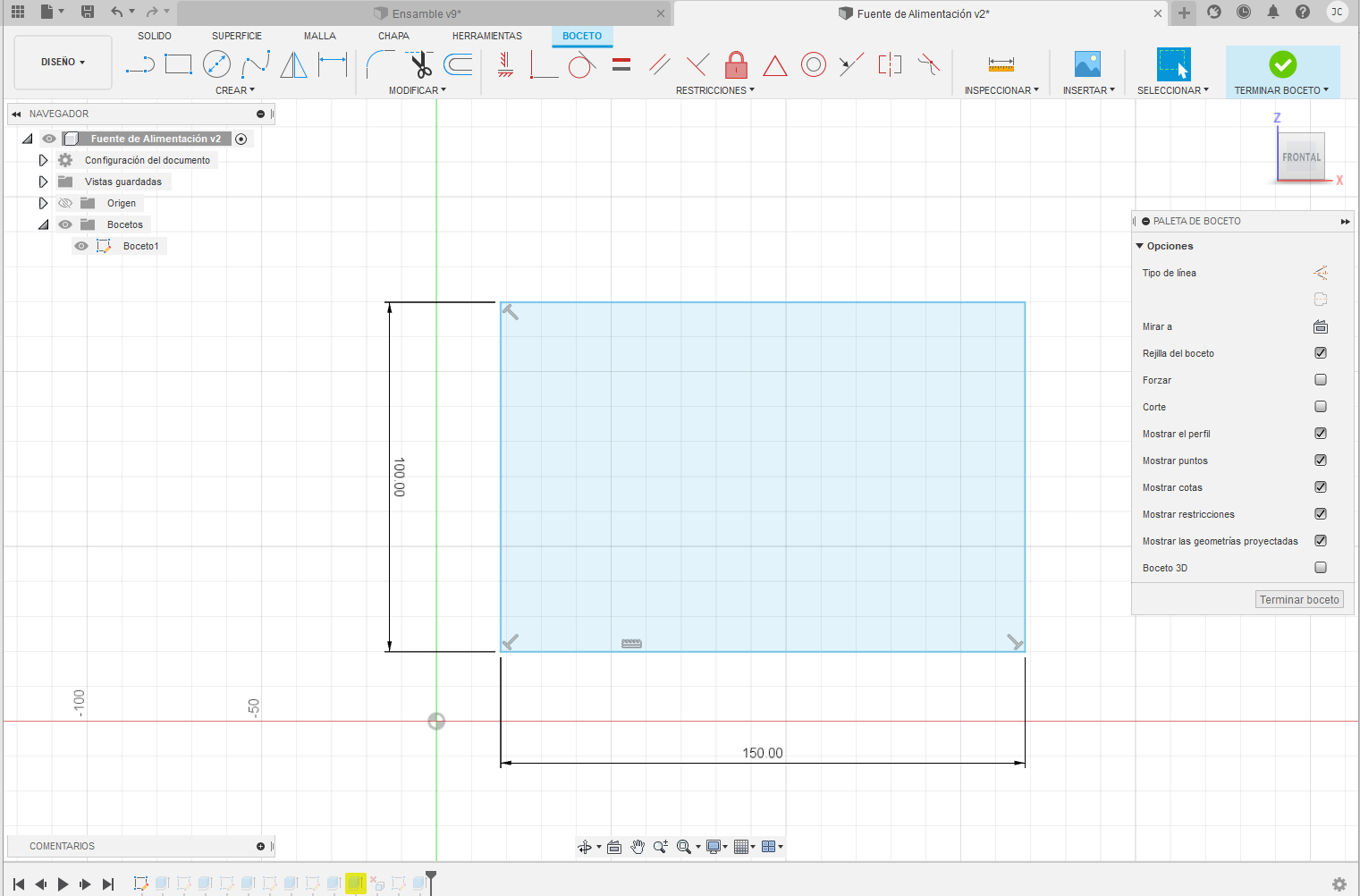Expand Configuración del documento node
This screenshot has width=1360, height=896.
(x=43, y=160)
